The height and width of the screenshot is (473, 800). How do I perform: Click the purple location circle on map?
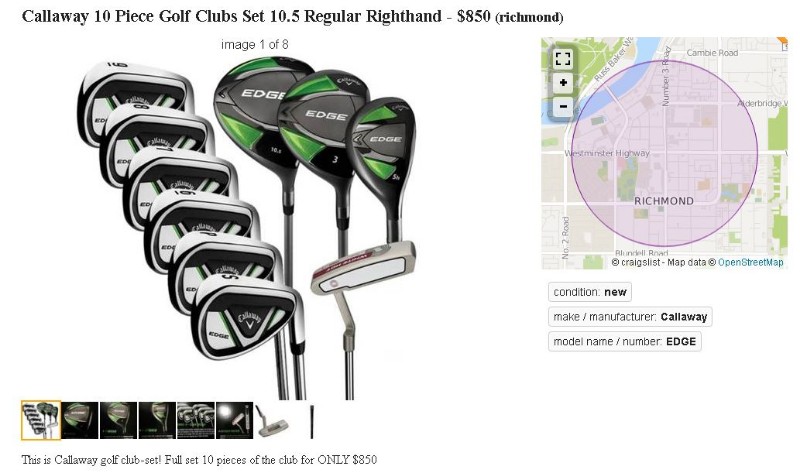point(664,153)
